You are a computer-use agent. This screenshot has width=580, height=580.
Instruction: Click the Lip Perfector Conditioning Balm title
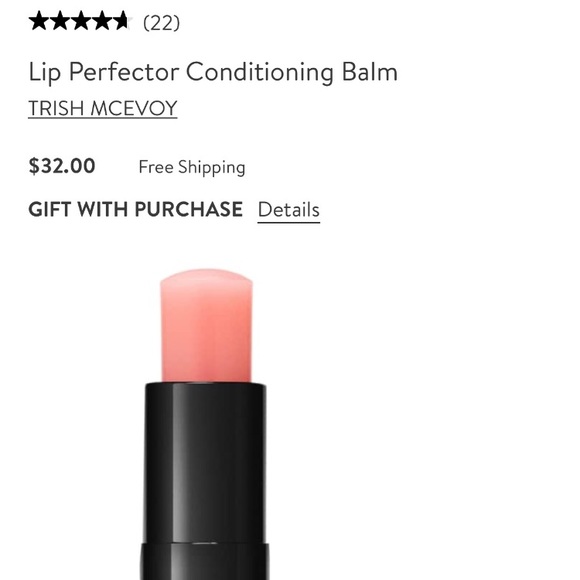click(213, 72)
